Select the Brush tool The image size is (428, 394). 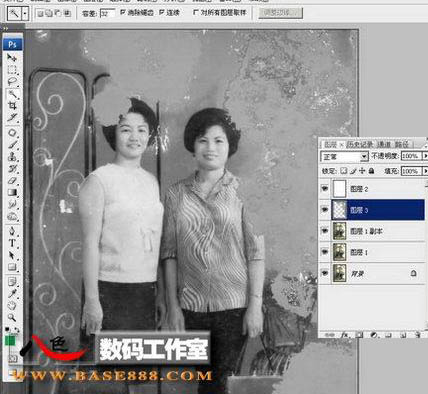click(x=12, y=145)
